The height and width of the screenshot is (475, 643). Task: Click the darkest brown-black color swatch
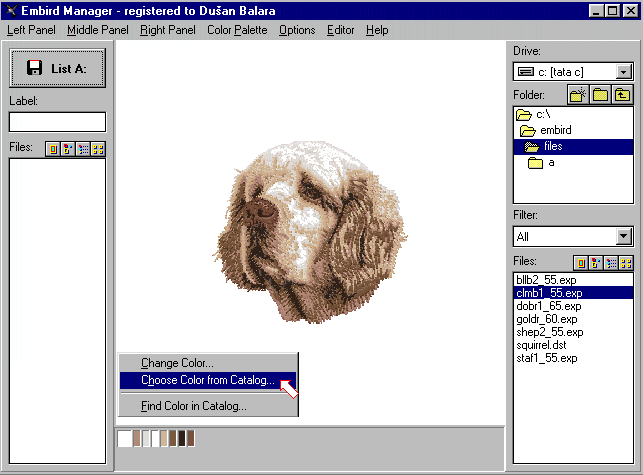point(182,438)
